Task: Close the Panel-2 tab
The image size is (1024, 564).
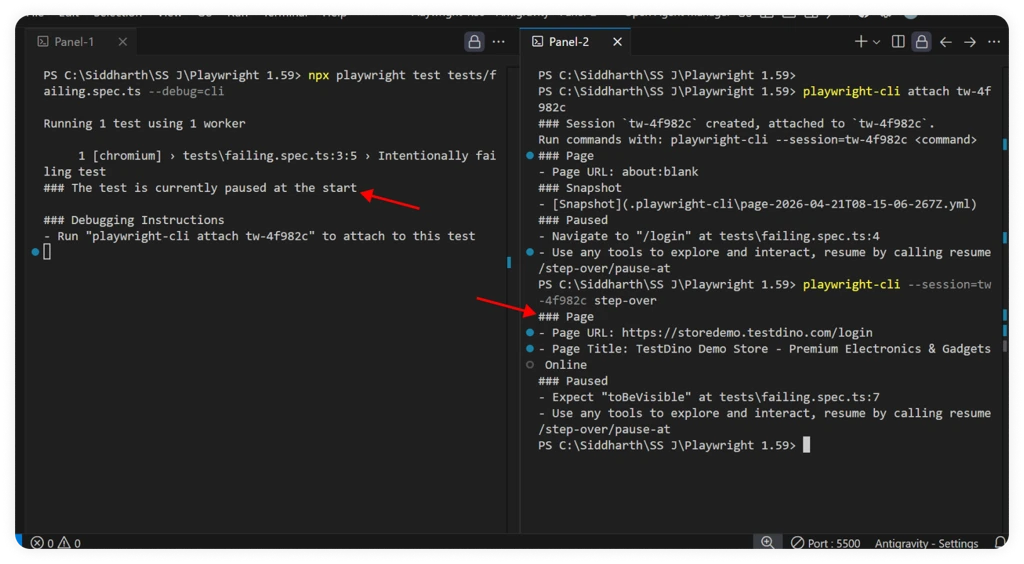Action: tap(617, 42)
